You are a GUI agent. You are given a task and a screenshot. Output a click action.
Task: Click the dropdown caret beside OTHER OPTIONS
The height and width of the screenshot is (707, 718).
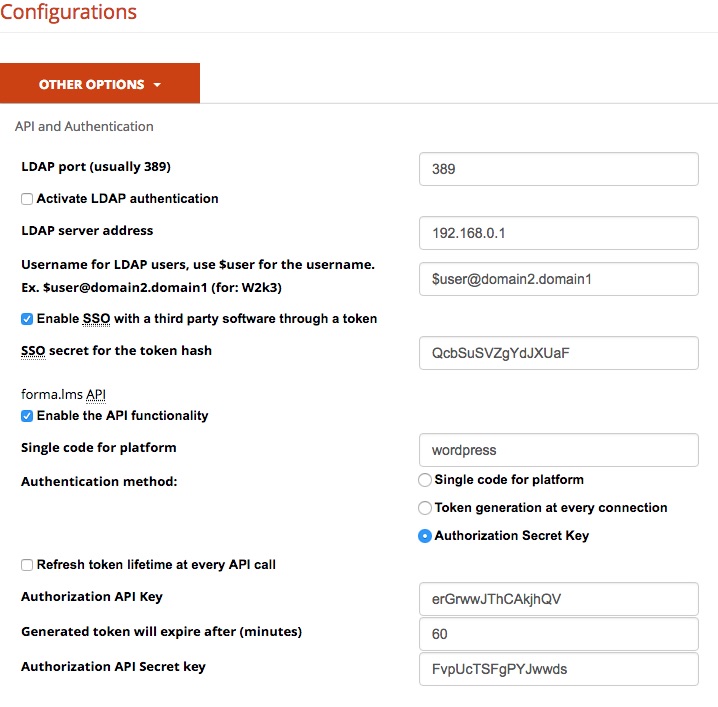(157, 85)
